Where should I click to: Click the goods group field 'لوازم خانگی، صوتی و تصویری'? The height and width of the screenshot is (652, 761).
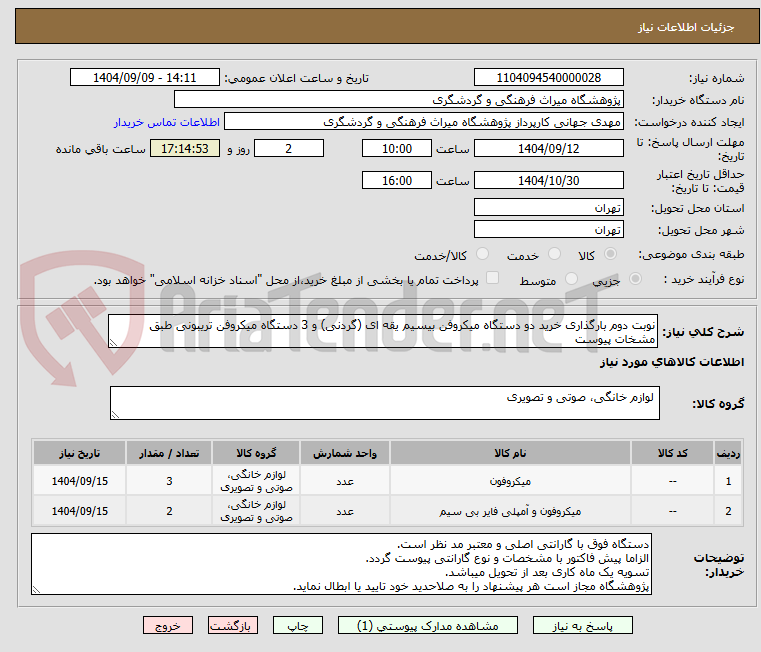coord(385,403)
